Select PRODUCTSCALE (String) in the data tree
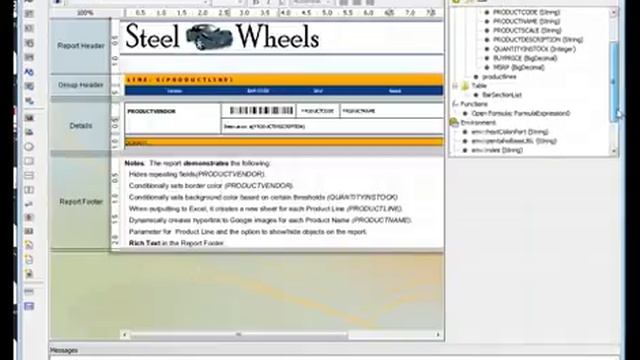Viewport: 640px width, 360px height. coord(527,31)
